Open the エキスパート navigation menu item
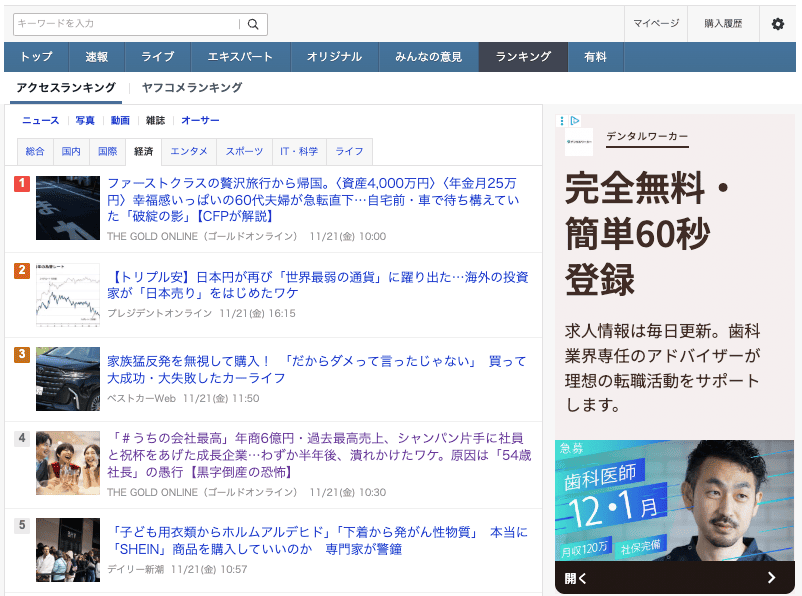The width and height of the screenshot is (802, 596). tap(240, 57)
